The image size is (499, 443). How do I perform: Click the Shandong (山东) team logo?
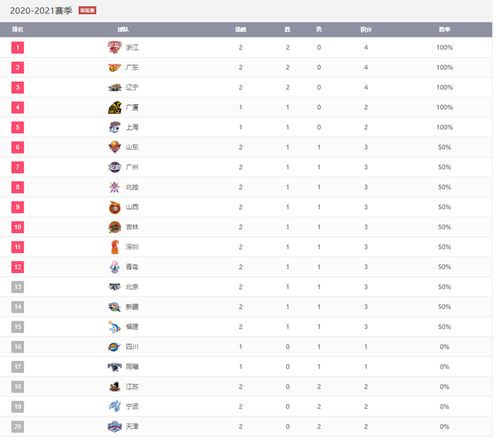[115, 147]
